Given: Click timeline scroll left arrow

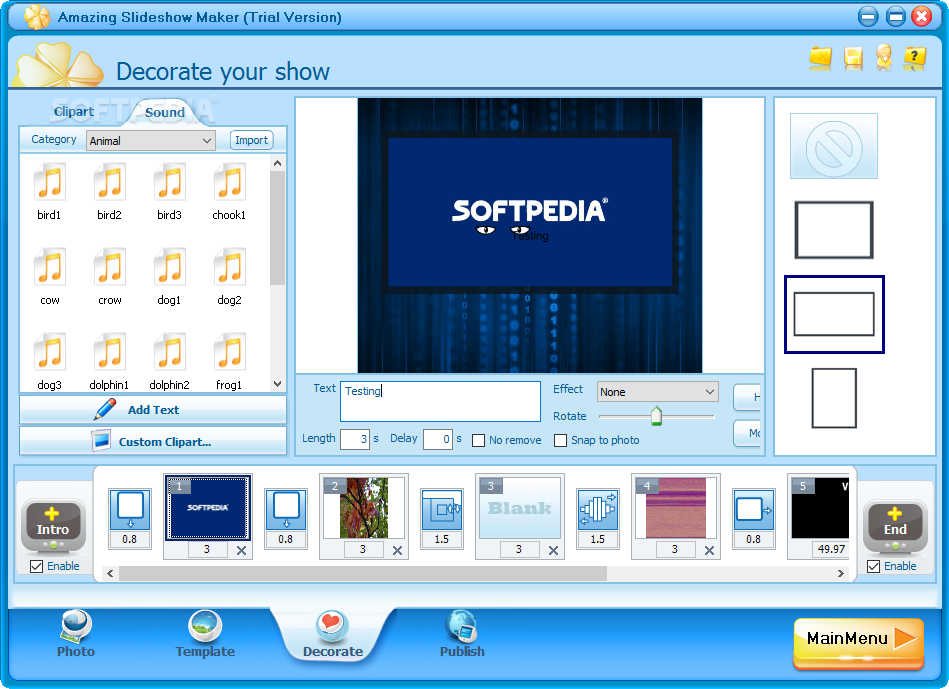Looking at the screenshot, I should (x=110, y=573).
